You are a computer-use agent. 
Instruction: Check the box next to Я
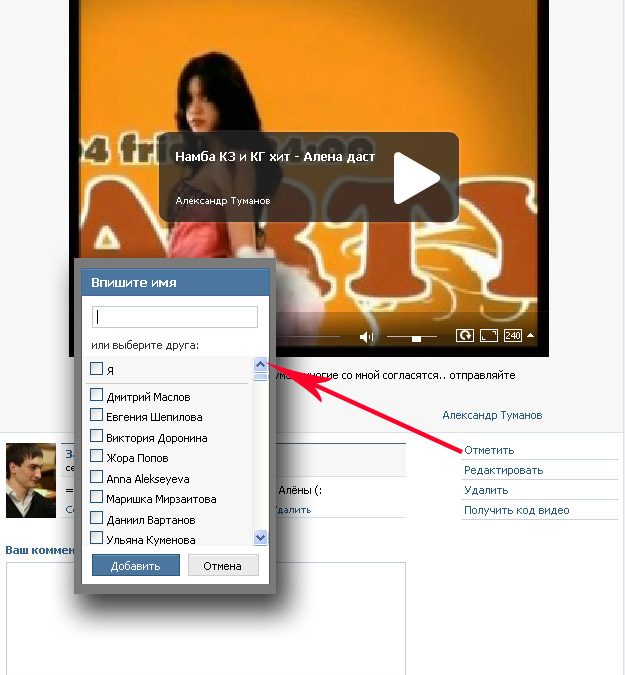(x=97, y=369)
